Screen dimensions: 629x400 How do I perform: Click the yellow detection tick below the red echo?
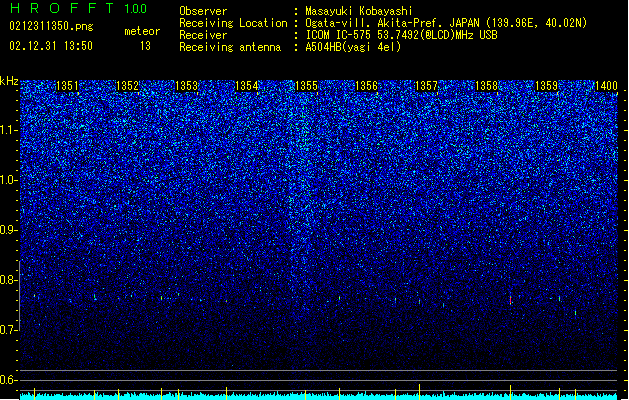pyautogui.click(x=510, y=390)
